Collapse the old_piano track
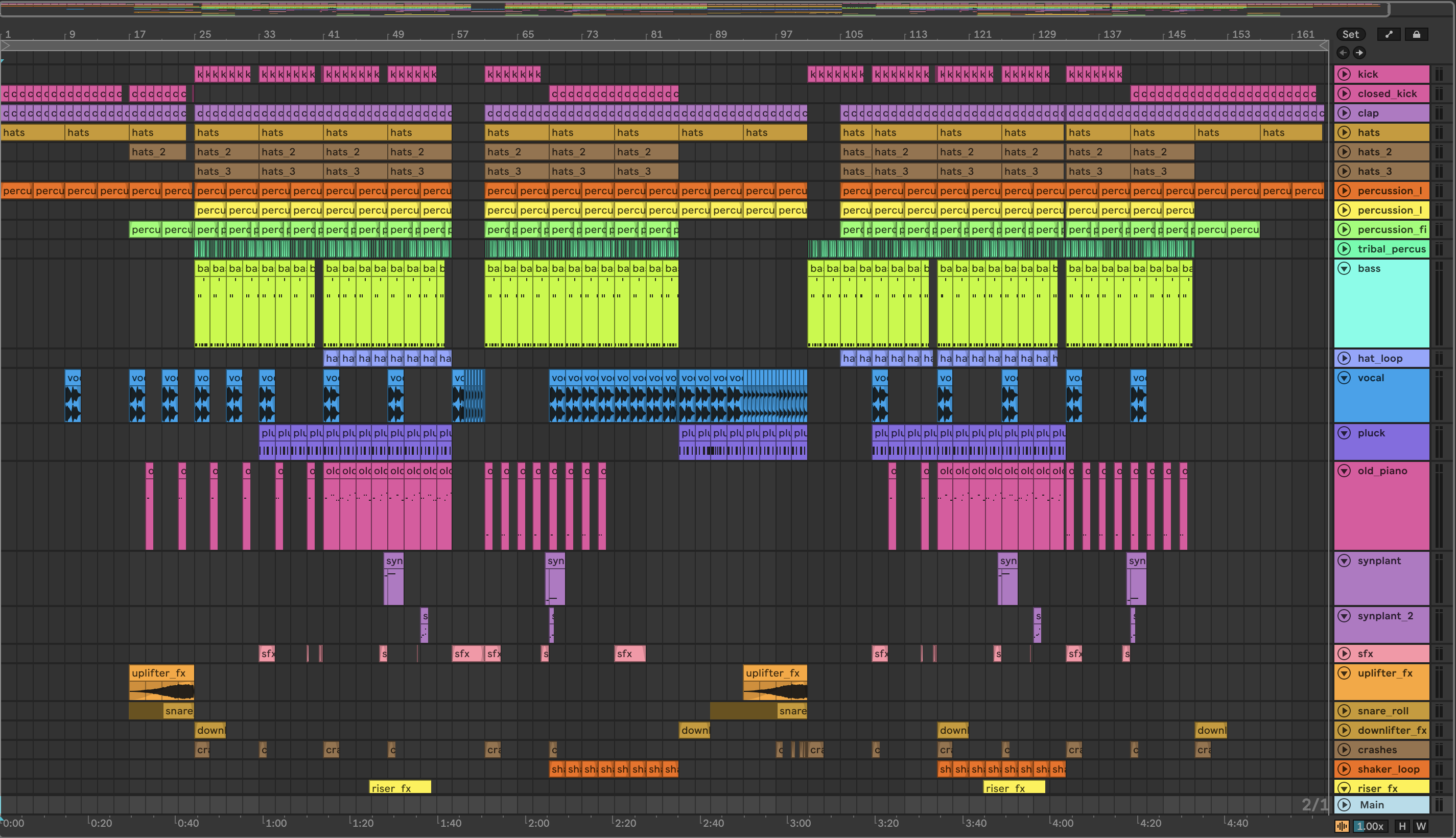1456x838 pixels. (x=1345, y=471)
